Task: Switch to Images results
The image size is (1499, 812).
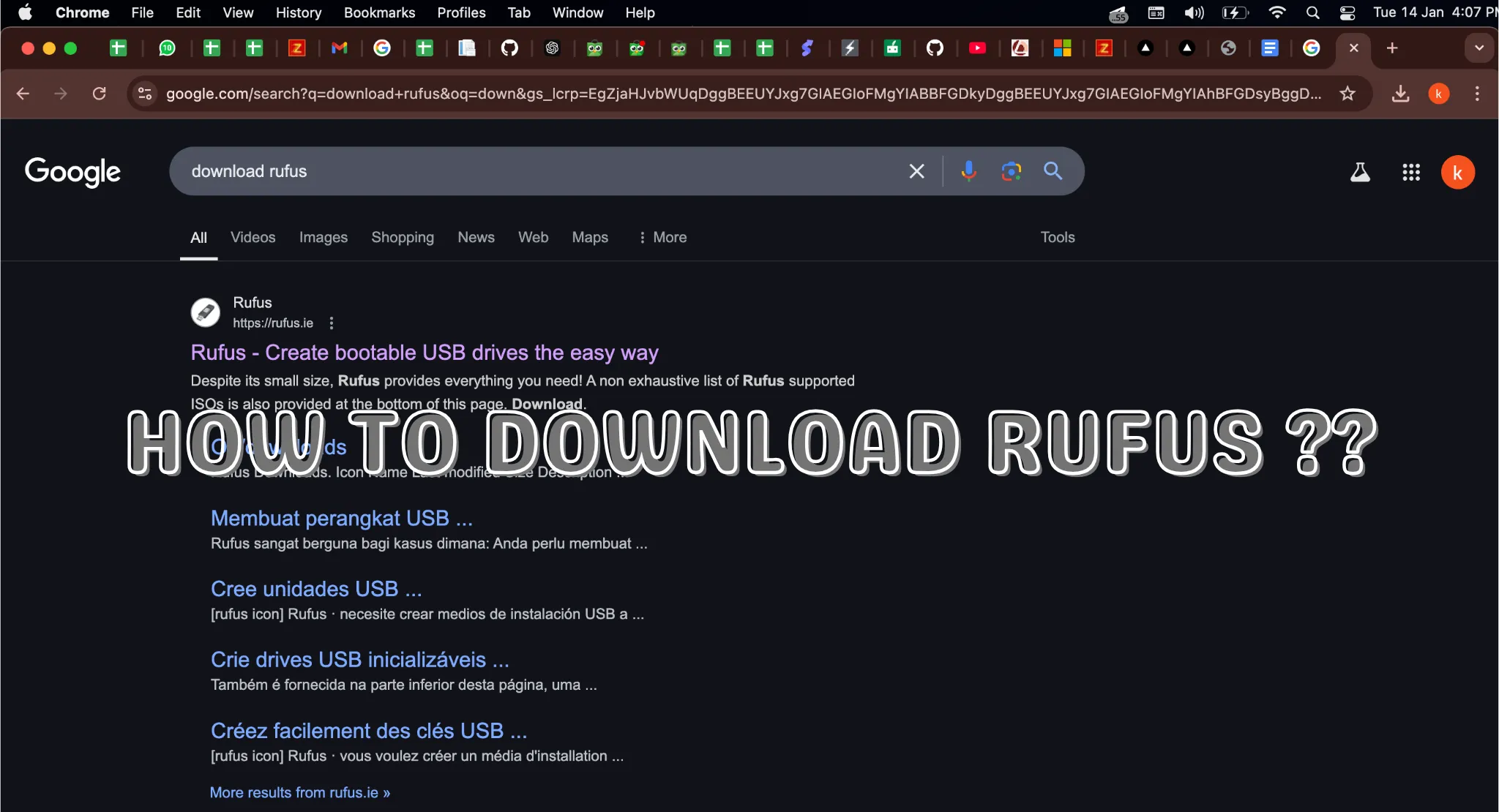Action: 323,238
